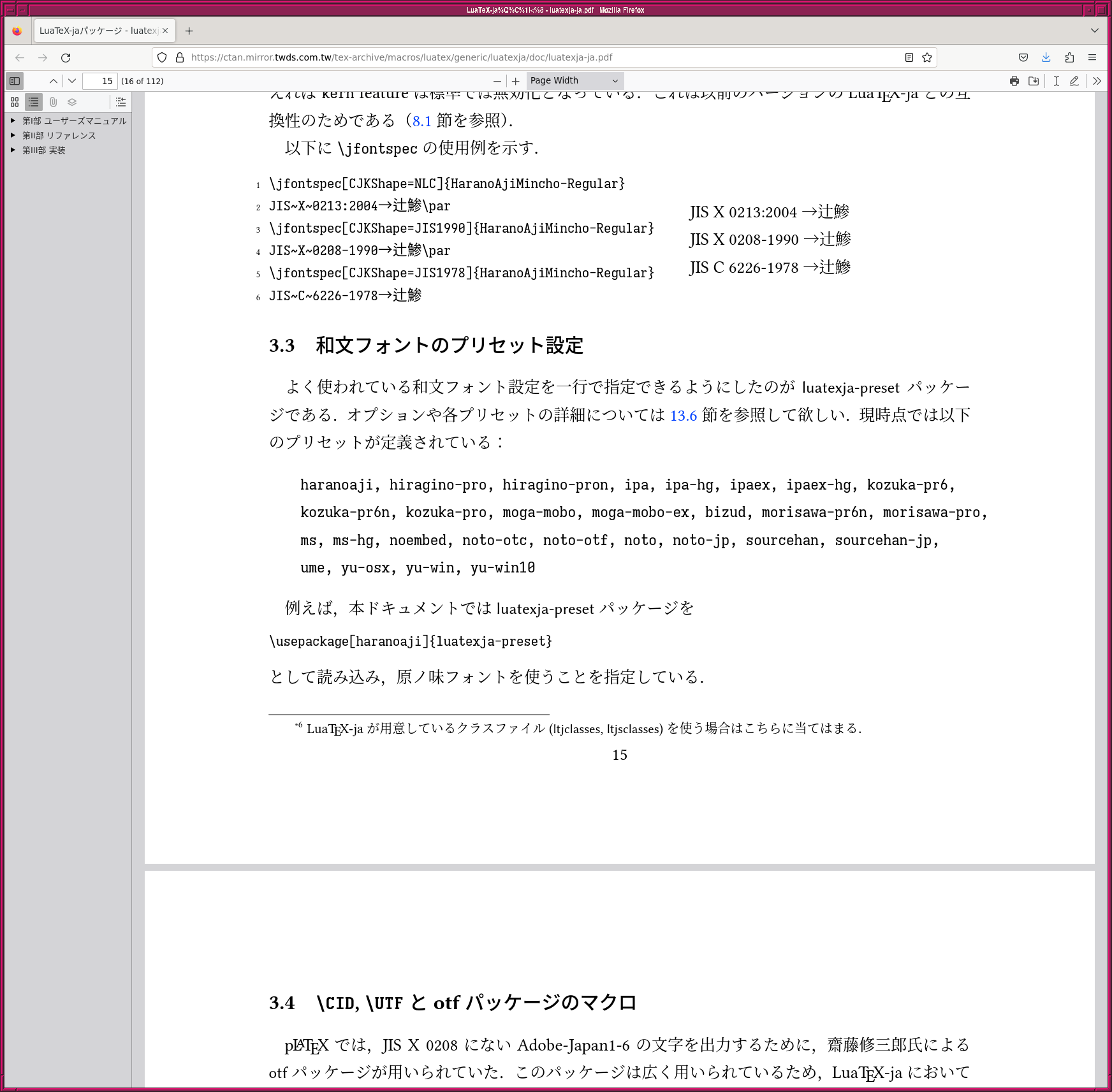This screenshot has height=1092, width=1112.
Task: Select the text annotation tool
Action: tap(1057, 81)
